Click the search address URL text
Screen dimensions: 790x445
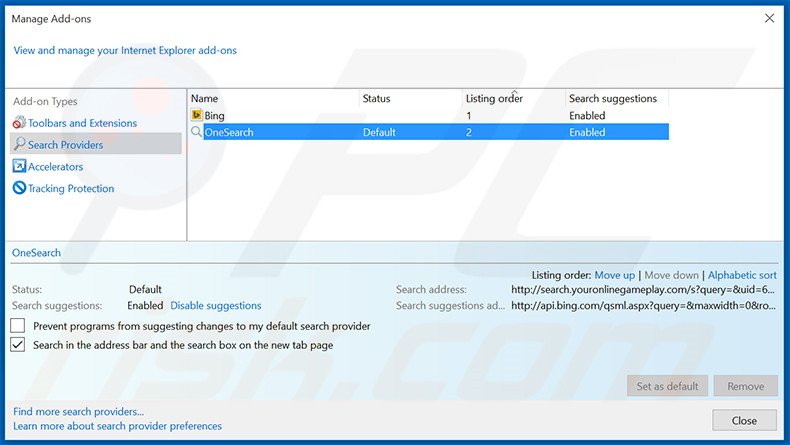pyautogui.click(x=643, y=290)
